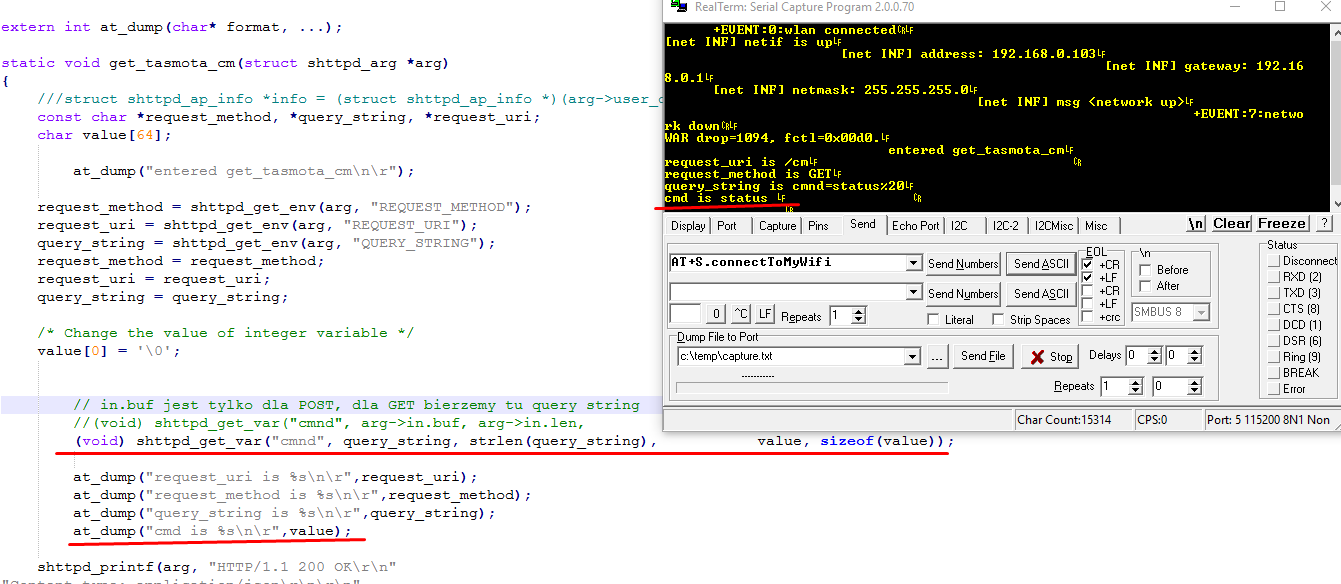Click the Clear button to clear terminal
Viewport: 1341px width, 584px height.
pos(1231,223)
